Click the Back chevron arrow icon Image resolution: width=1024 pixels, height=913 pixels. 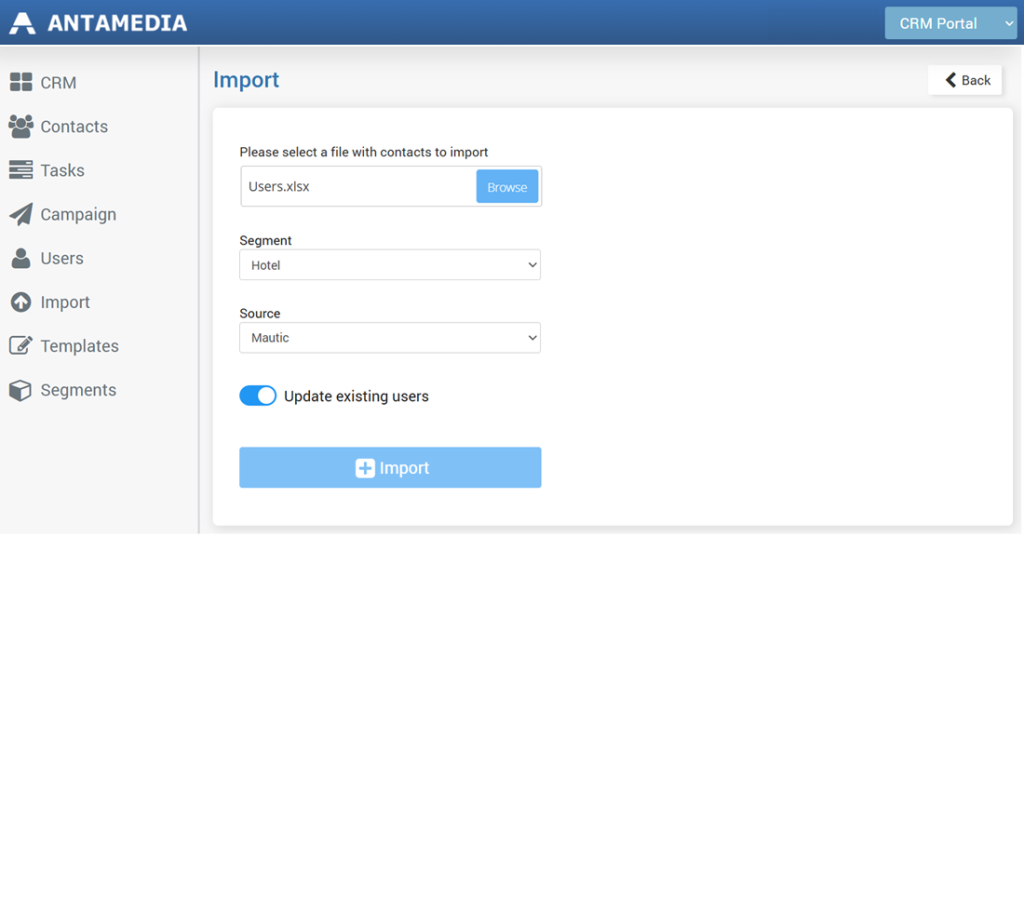pos(951,80)
